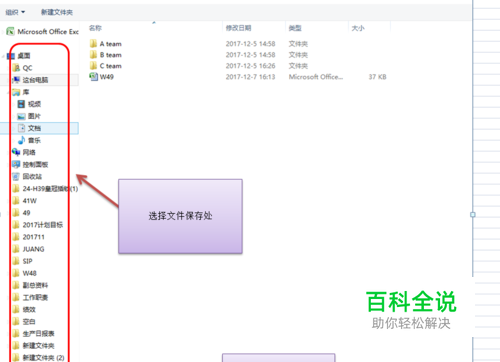The height and width of the screenshot is (362, 500).
Task: Select the A team folder
Action: click(106, 44)
